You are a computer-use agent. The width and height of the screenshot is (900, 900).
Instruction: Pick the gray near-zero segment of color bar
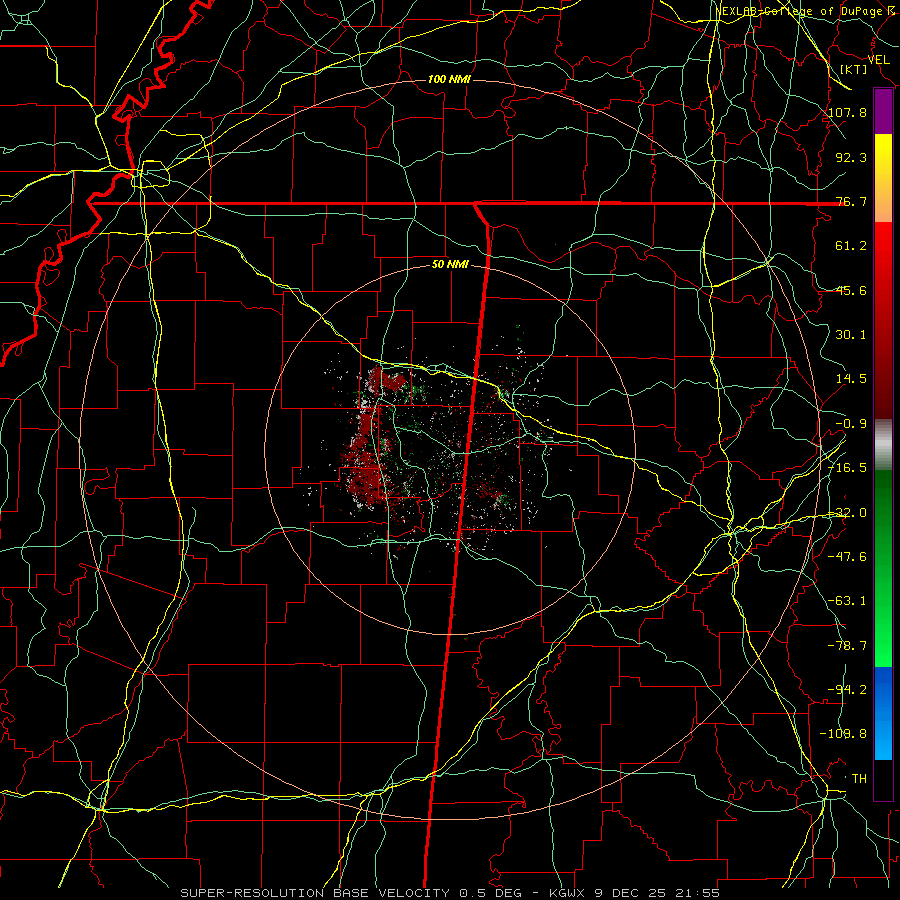click(x=883, y=445)
